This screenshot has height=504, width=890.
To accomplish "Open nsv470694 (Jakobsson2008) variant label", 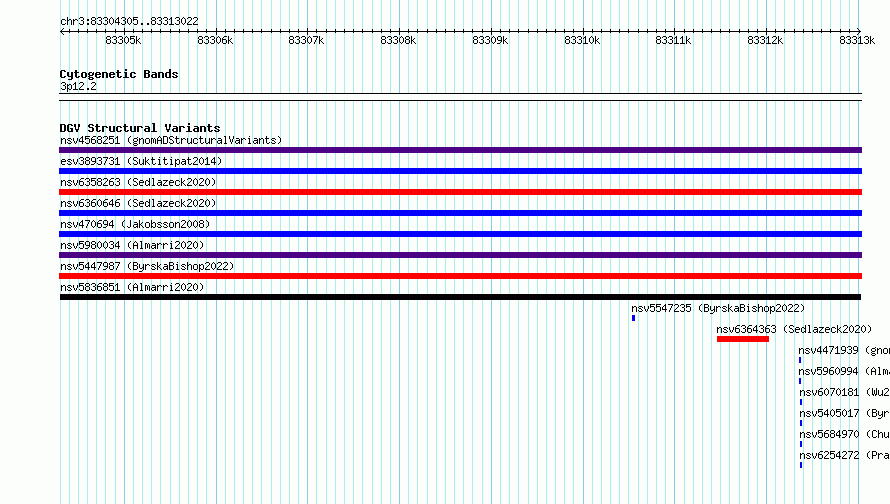I will coord(135,224).
